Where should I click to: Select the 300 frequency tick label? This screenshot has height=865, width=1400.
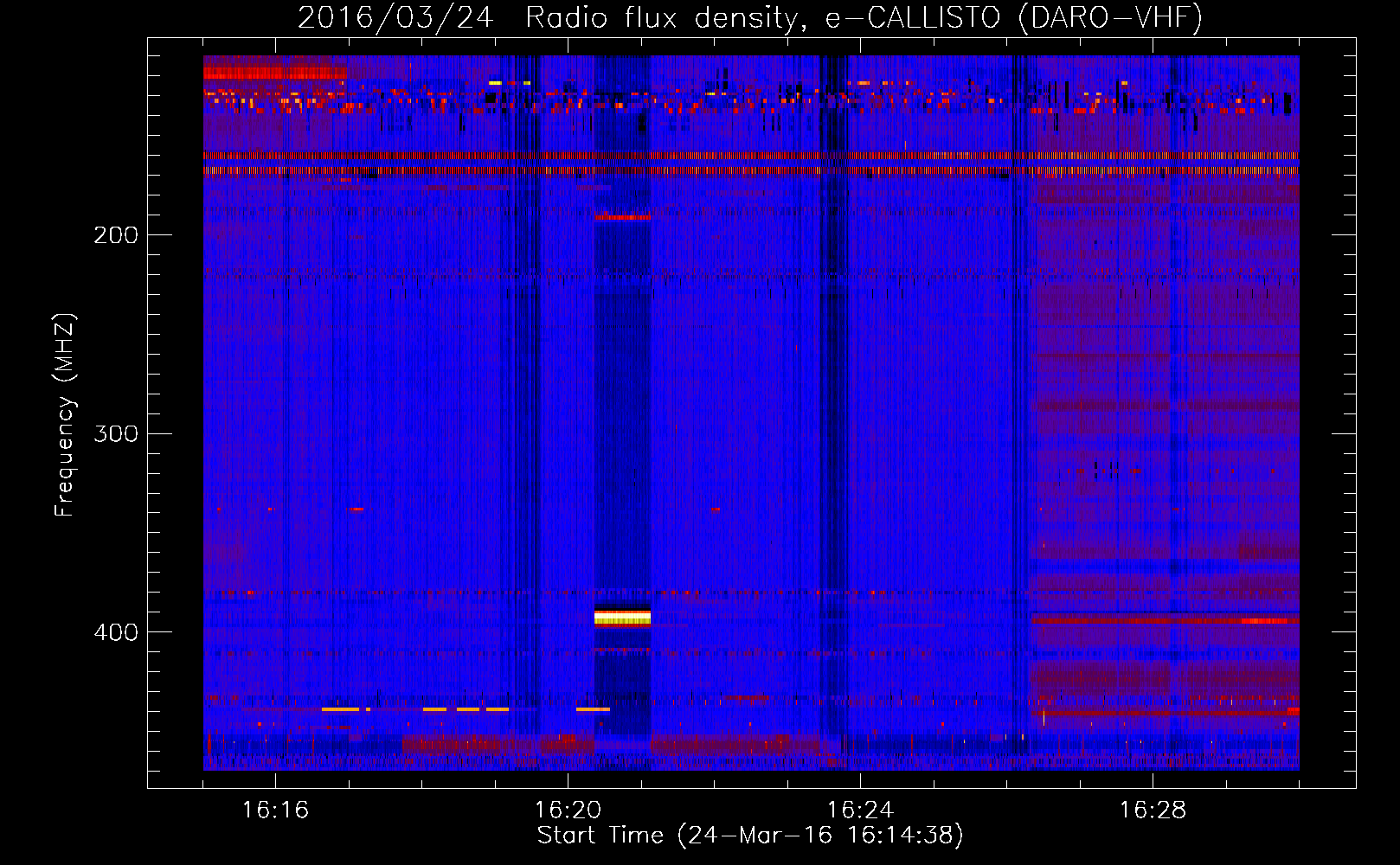point(116,433)
